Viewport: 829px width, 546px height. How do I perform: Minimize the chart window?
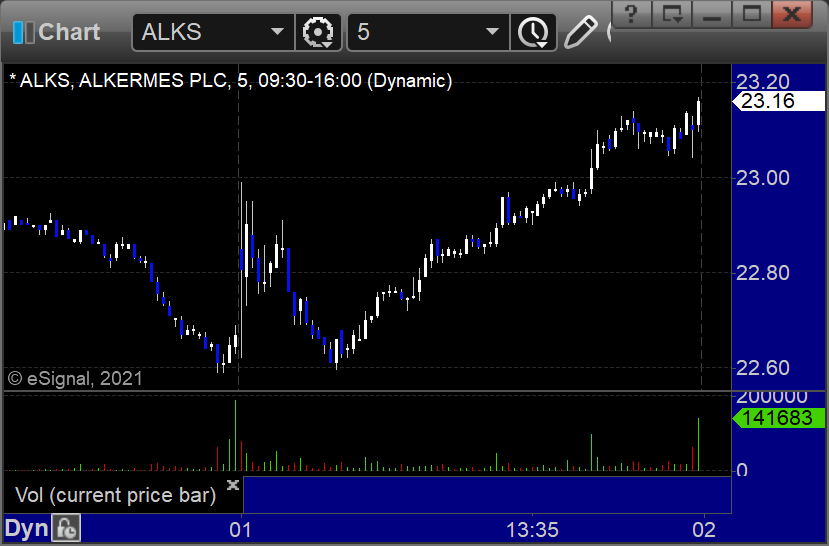(712, 14)
